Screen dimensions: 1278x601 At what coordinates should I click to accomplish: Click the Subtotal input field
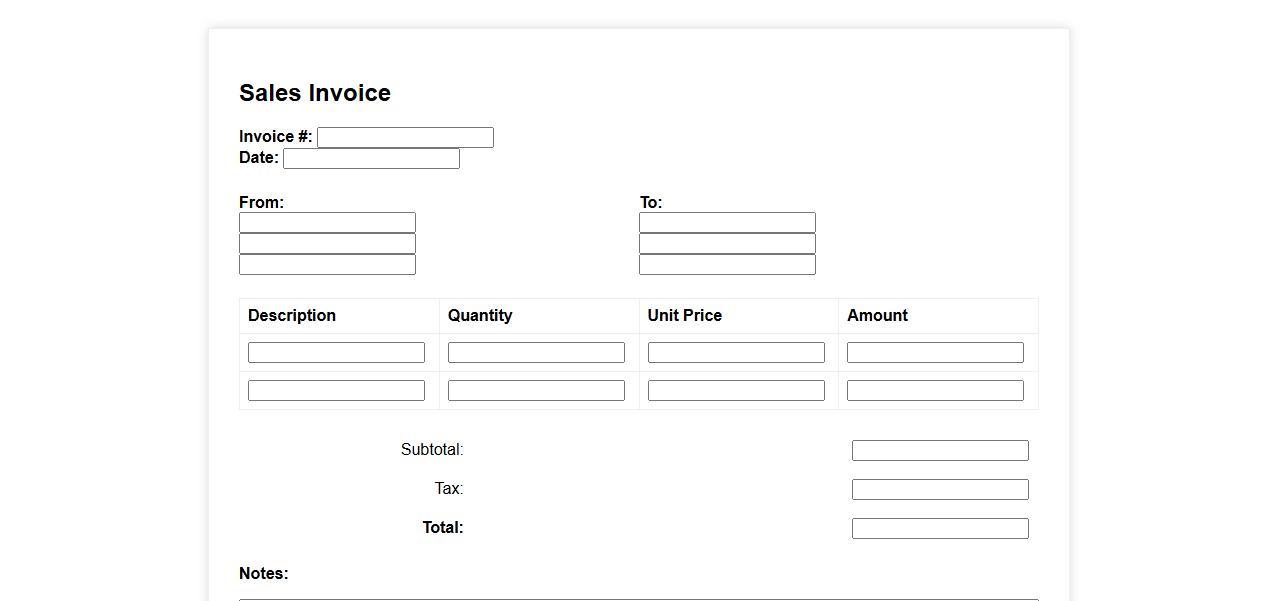[940, 450]
